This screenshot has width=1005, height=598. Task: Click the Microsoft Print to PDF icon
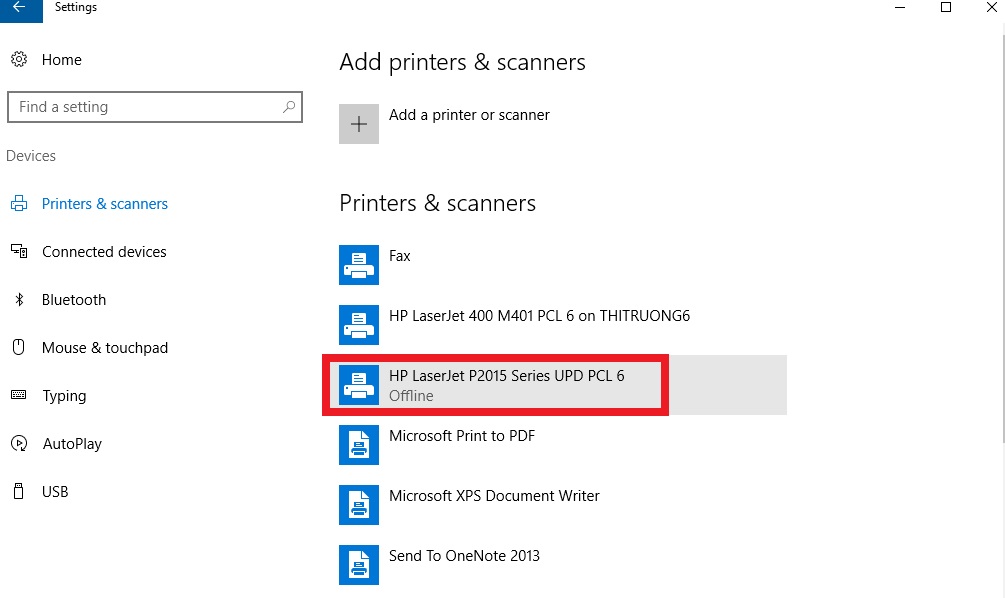point(359,445)
